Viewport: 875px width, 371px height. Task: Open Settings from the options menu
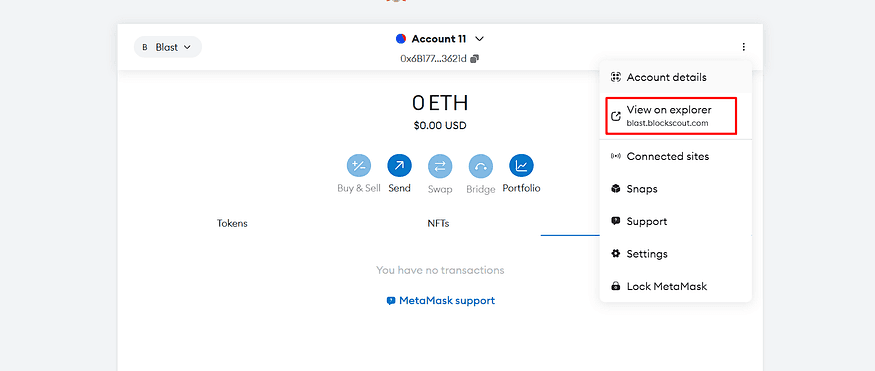(x=676, y=254)
